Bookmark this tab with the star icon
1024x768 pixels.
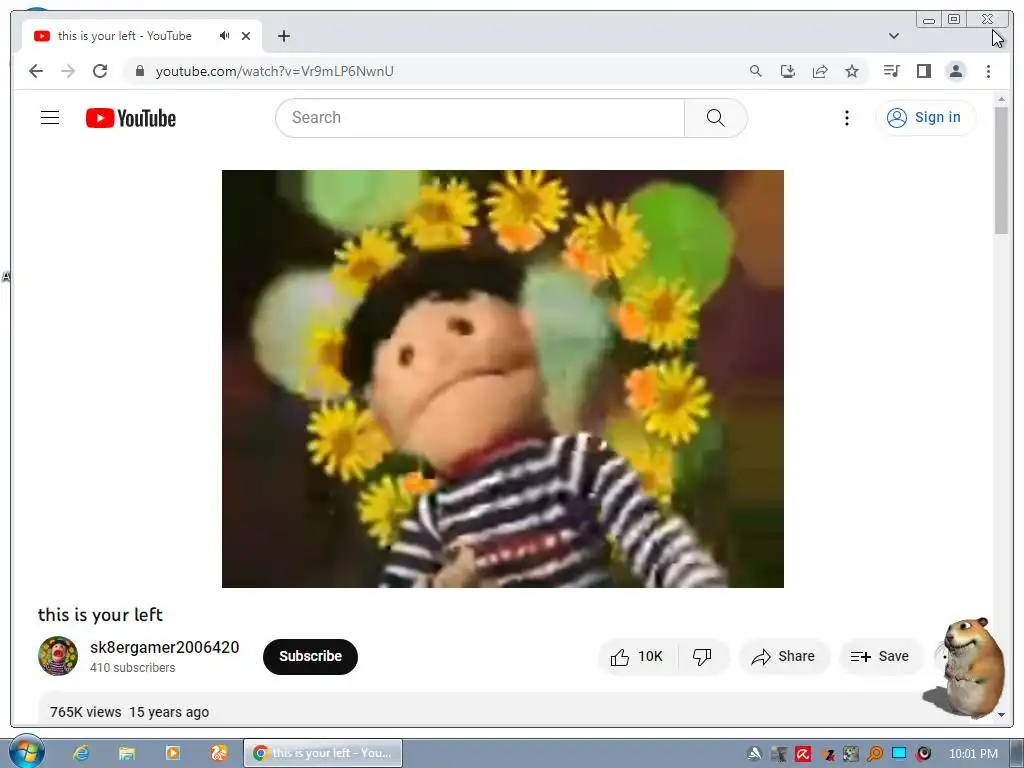point(852,71)
